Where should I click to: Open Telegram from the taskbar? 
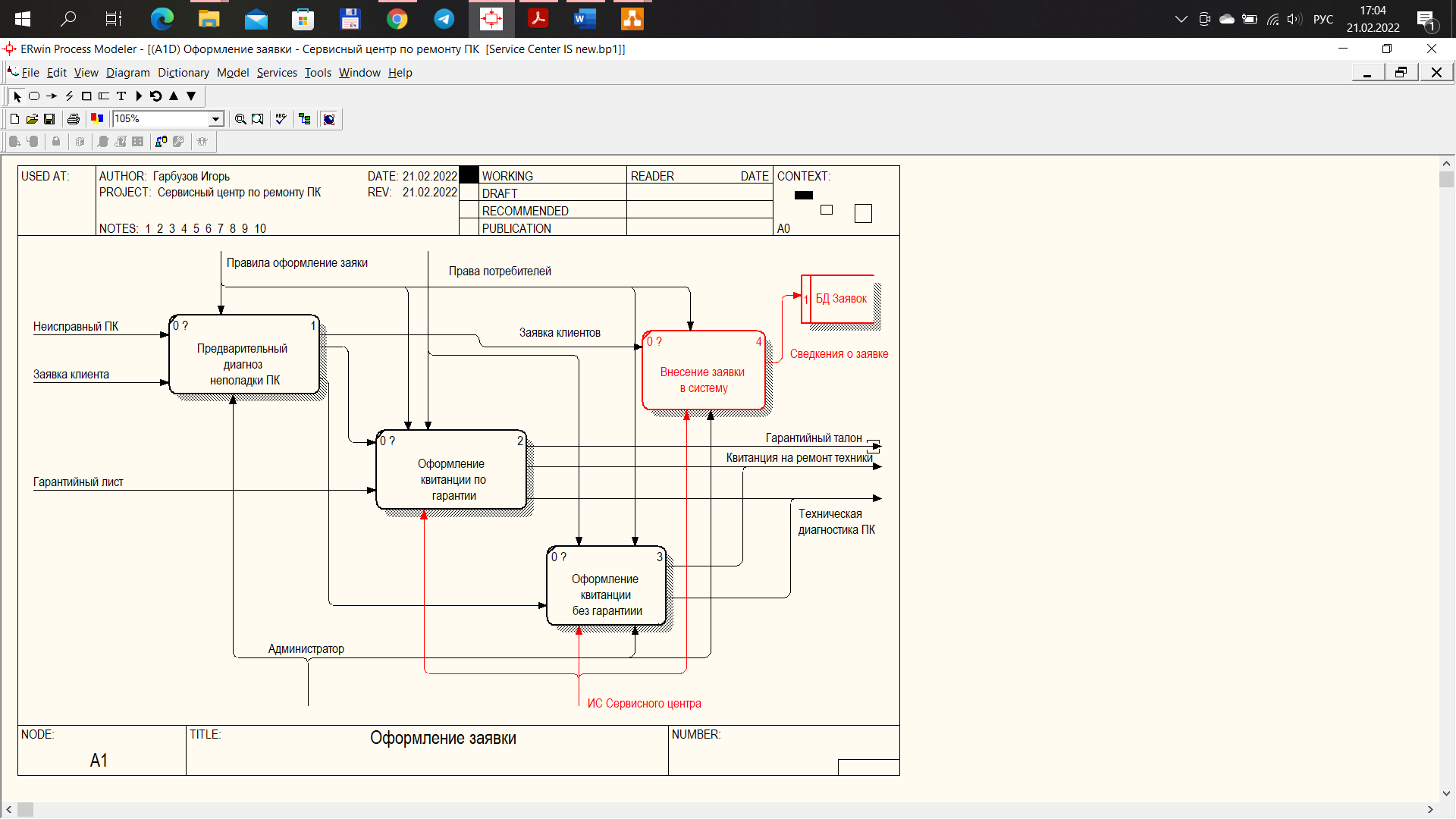[444, 19]
